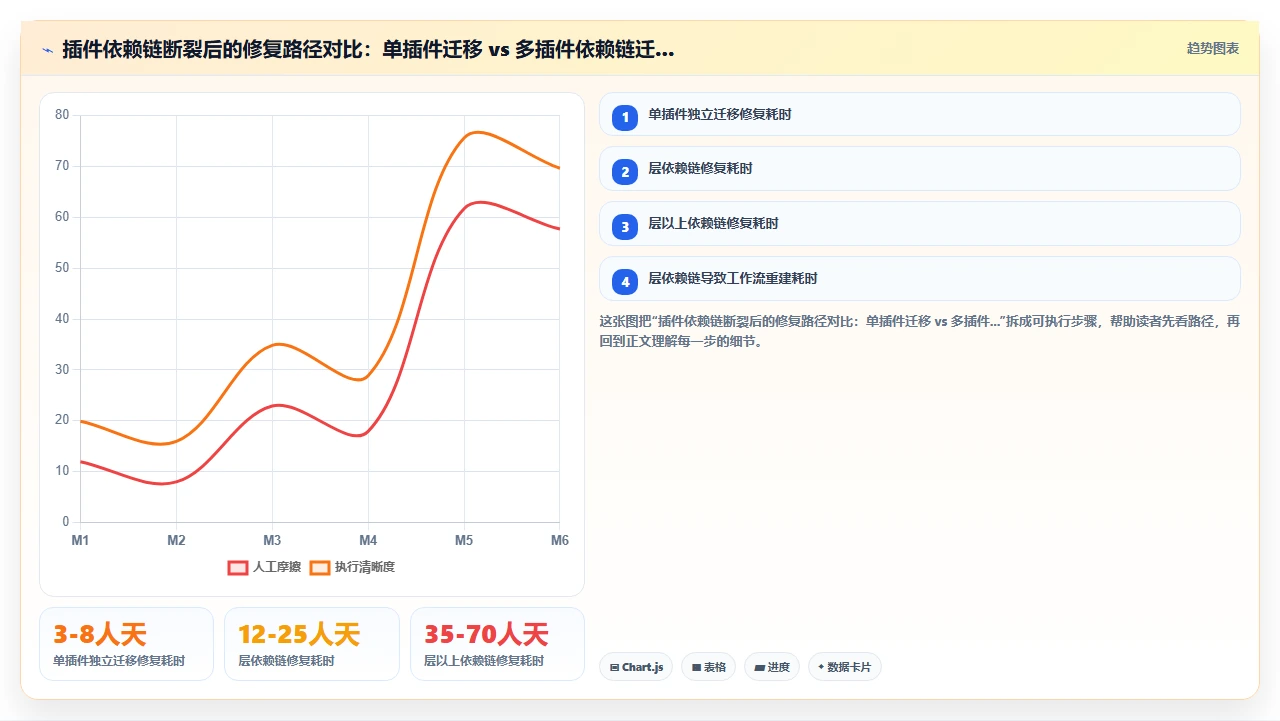Select the 进度 tag
The height and width of the screenshot is (721, 1280).
(x=771, y=667)
